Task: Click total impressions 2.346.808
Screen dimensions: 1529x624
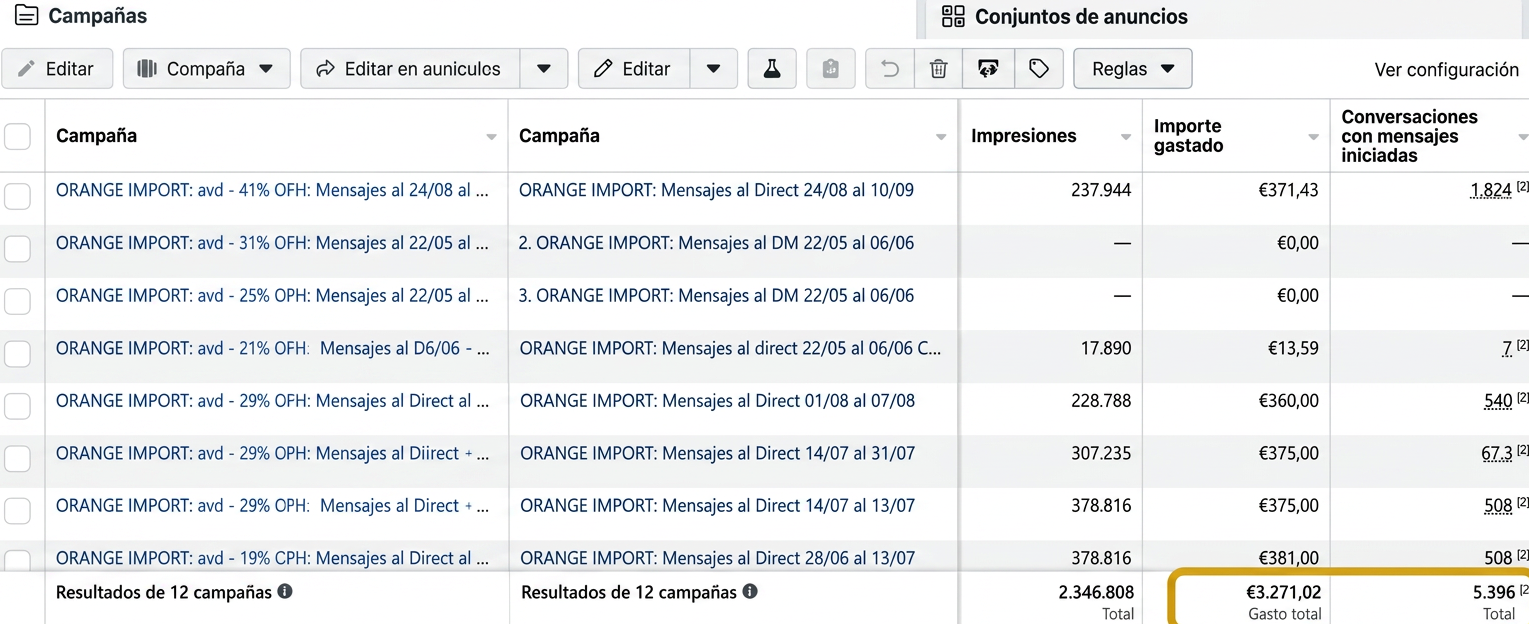Action: [x=1096, y=592]
